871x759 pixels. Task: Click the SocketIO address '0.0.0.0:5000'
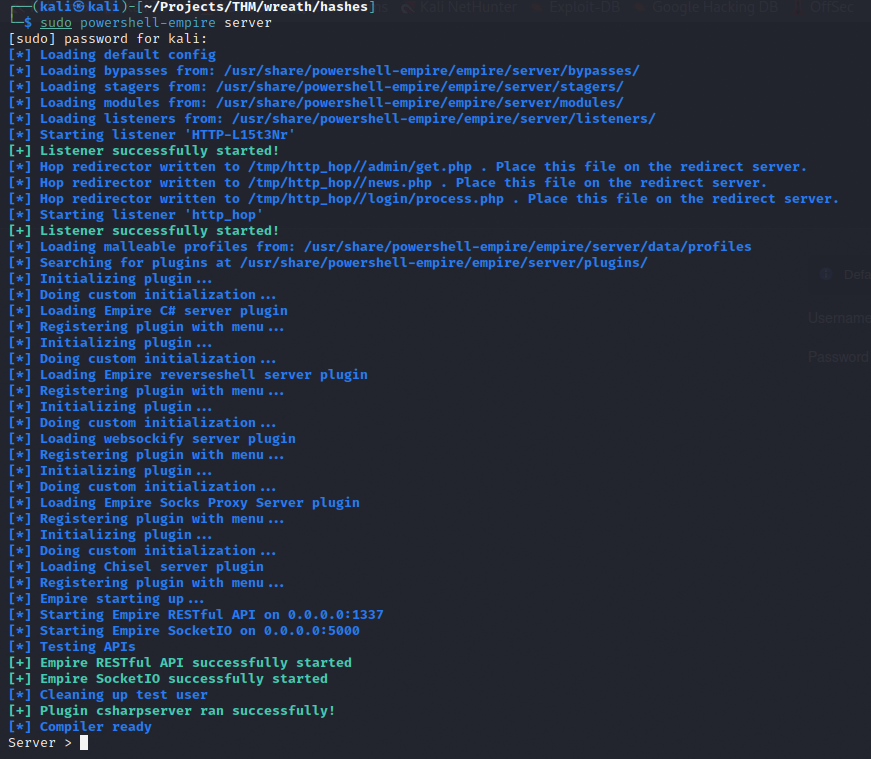(312, 631)
